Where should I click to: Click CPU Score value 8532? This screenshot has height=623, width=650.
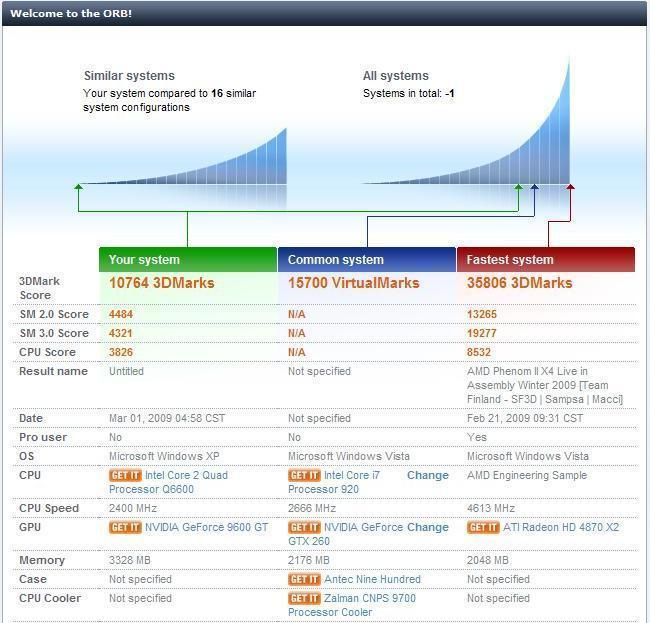click(x=479, y=352)
